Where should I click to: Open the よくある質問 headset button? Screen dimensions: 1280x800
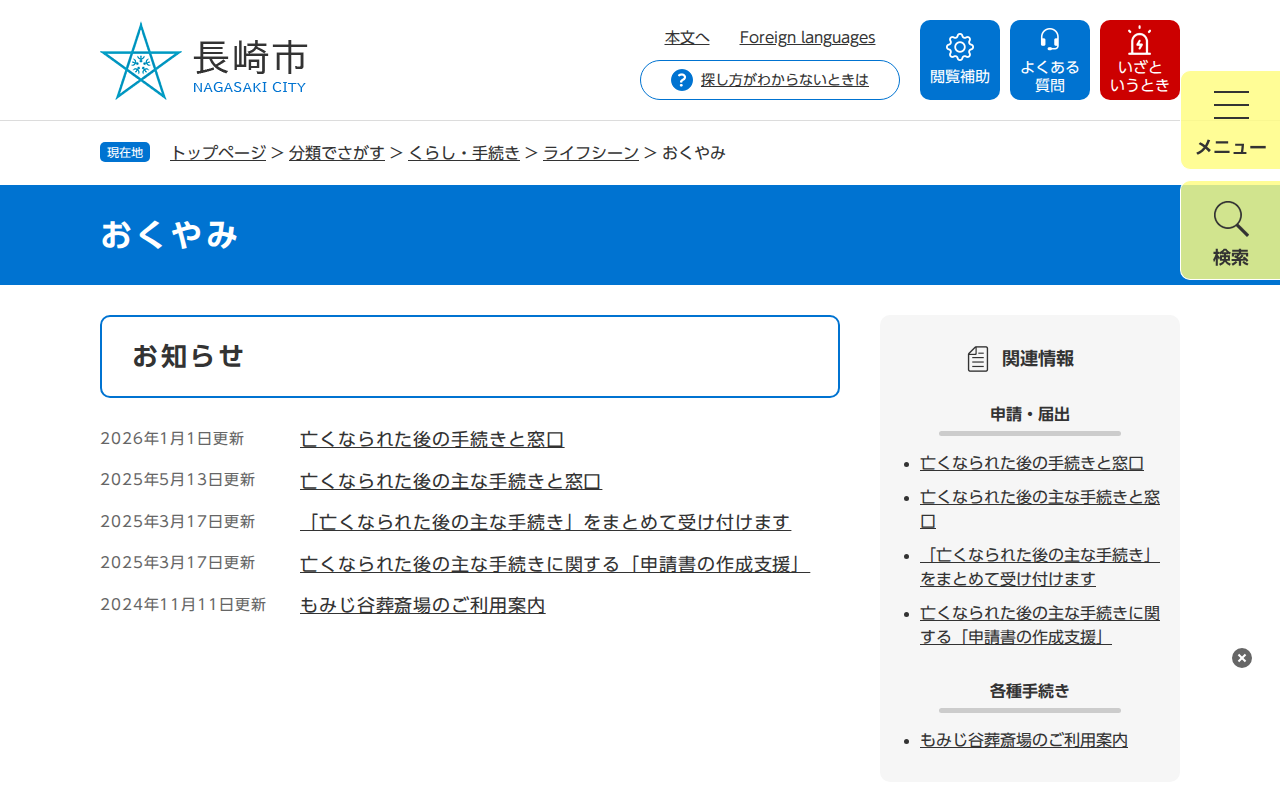1050,60
